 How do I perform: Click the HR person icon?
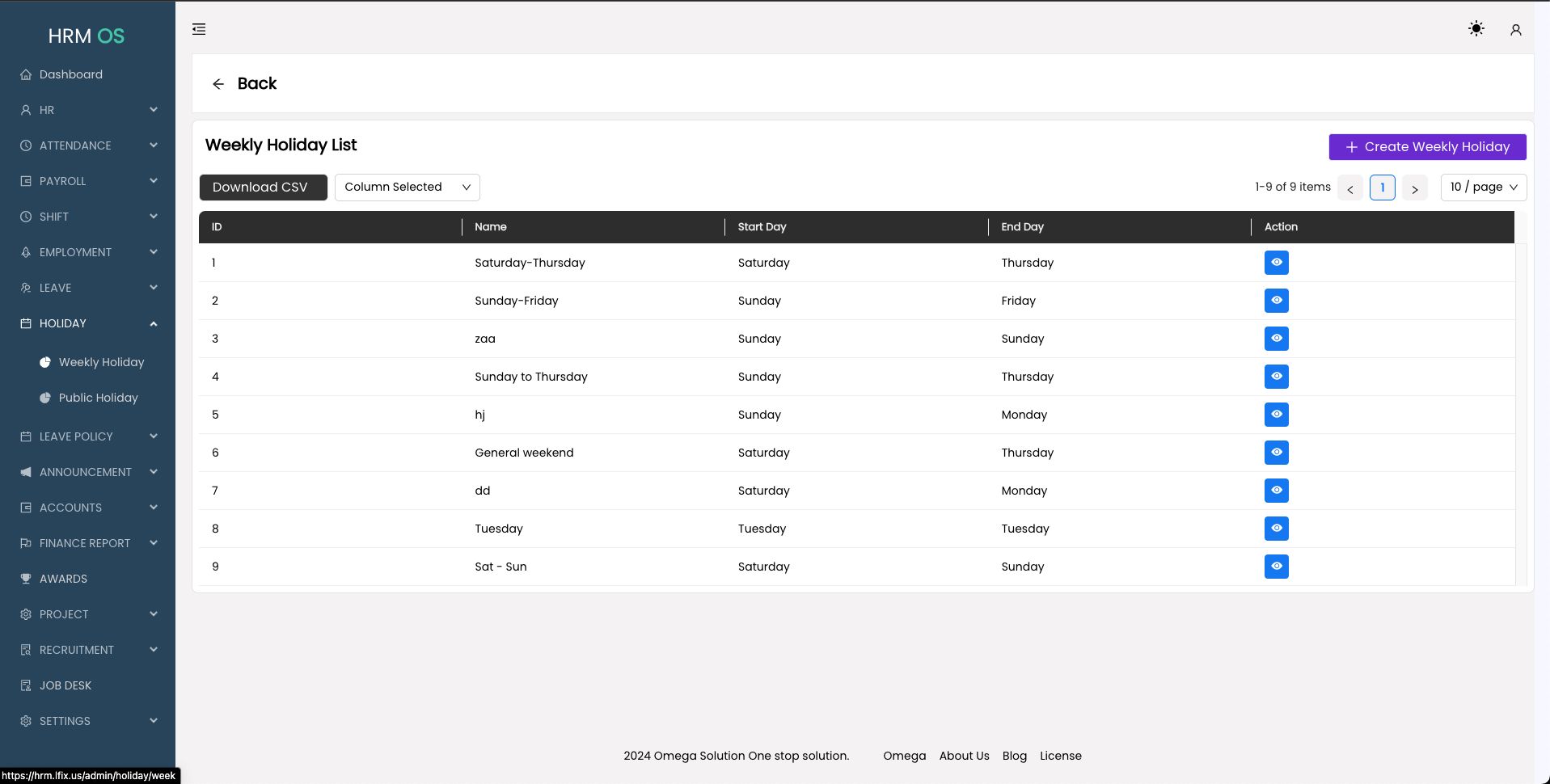tap(26, 110)
